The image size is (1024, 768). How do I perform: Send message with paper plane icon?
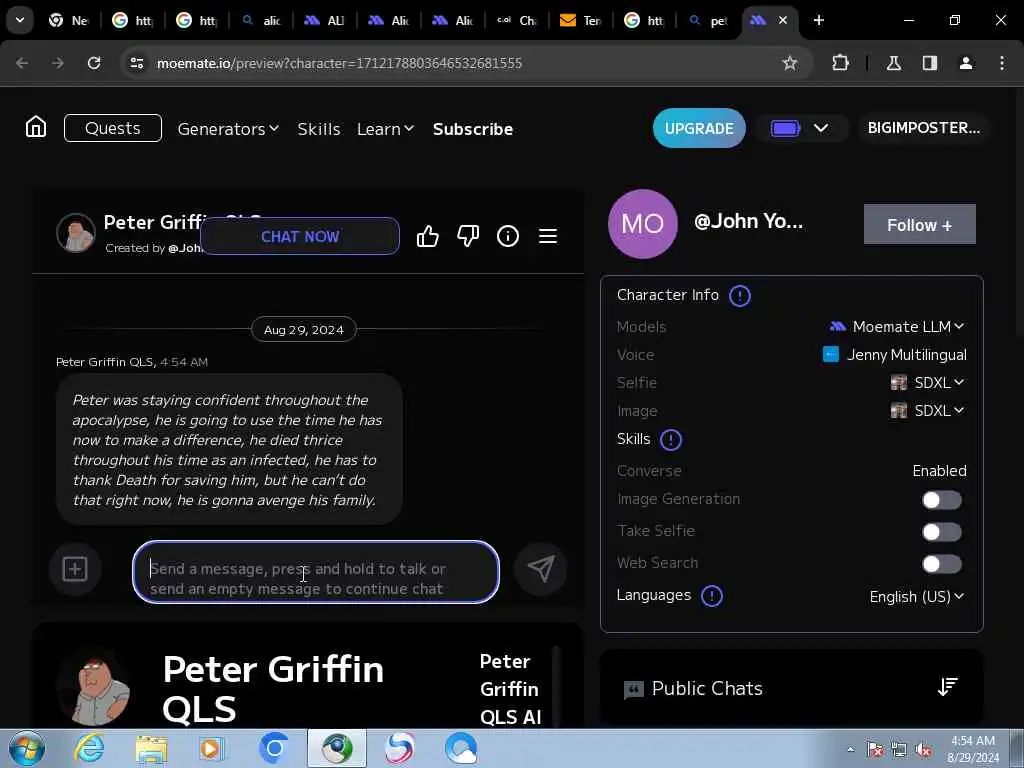541,569
